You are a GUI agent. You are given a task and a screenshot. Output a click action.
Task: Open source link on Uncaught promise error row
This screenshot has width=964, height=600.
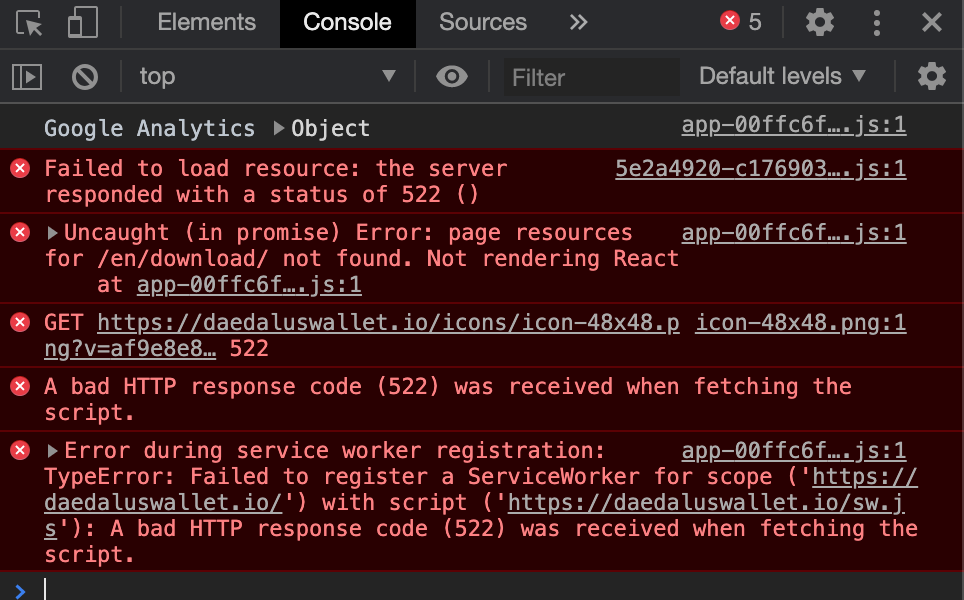pyautogui.click(x=794, y=233)
